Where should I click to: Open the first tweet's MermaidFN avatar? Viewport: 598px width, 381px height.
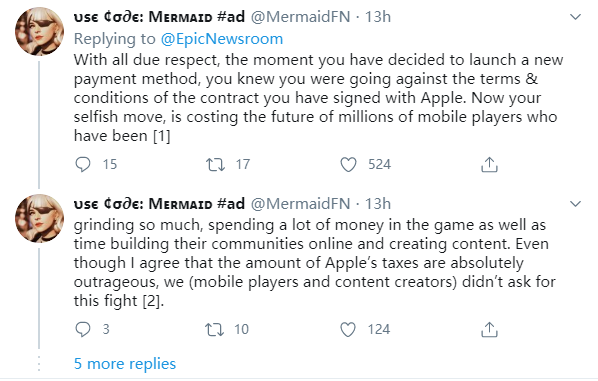click(39, 31)
